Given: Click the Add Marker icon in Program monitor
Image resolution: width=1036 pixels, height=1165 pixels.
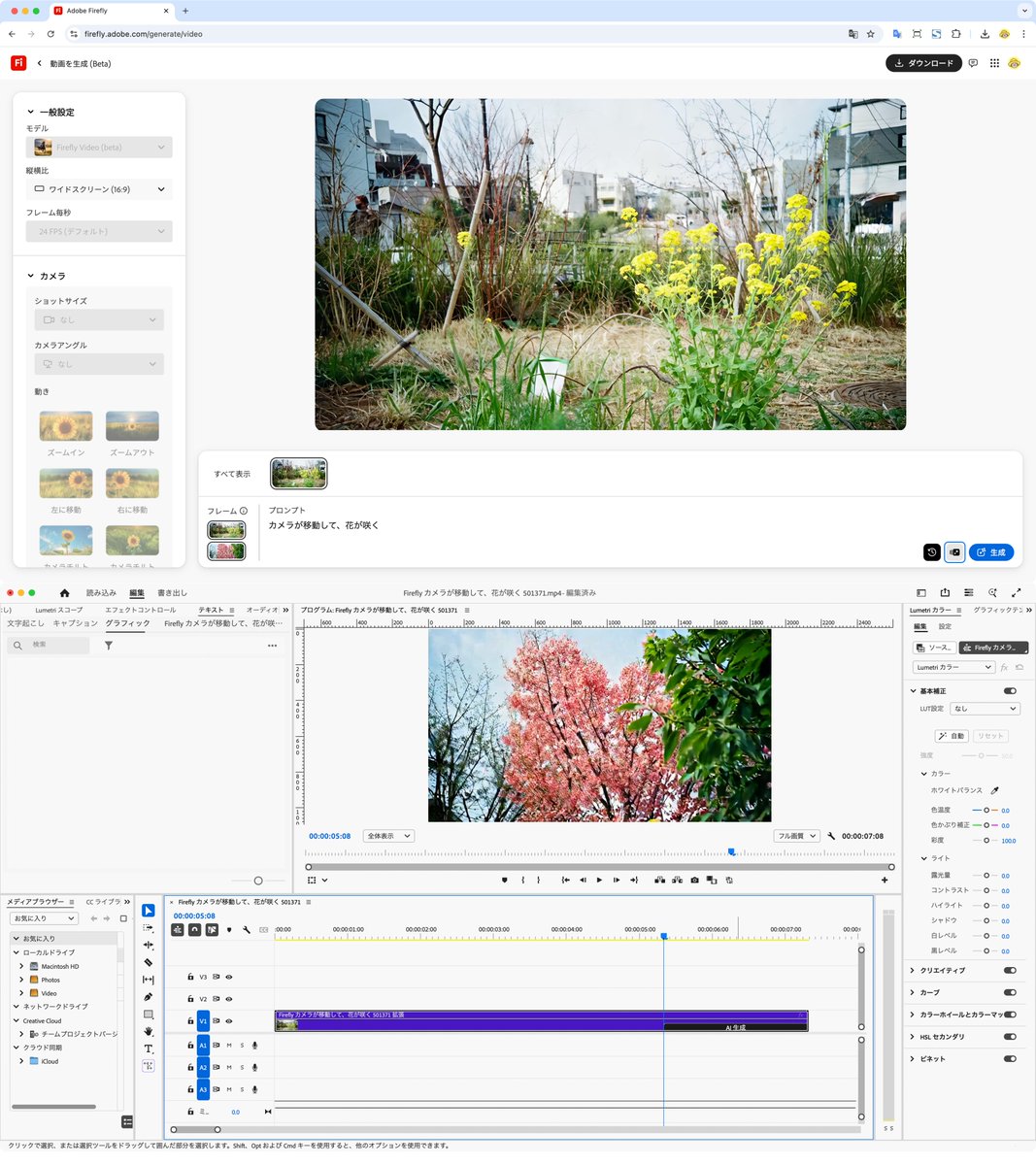Looking at the screenshot, I should (504, 881).
